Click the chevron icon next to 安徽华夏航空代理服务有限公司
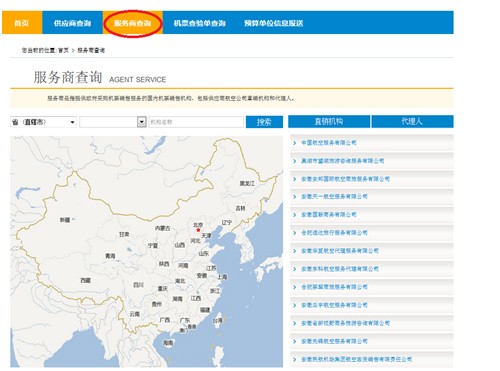This screenshot has height=371, width=500. [295, 251]
